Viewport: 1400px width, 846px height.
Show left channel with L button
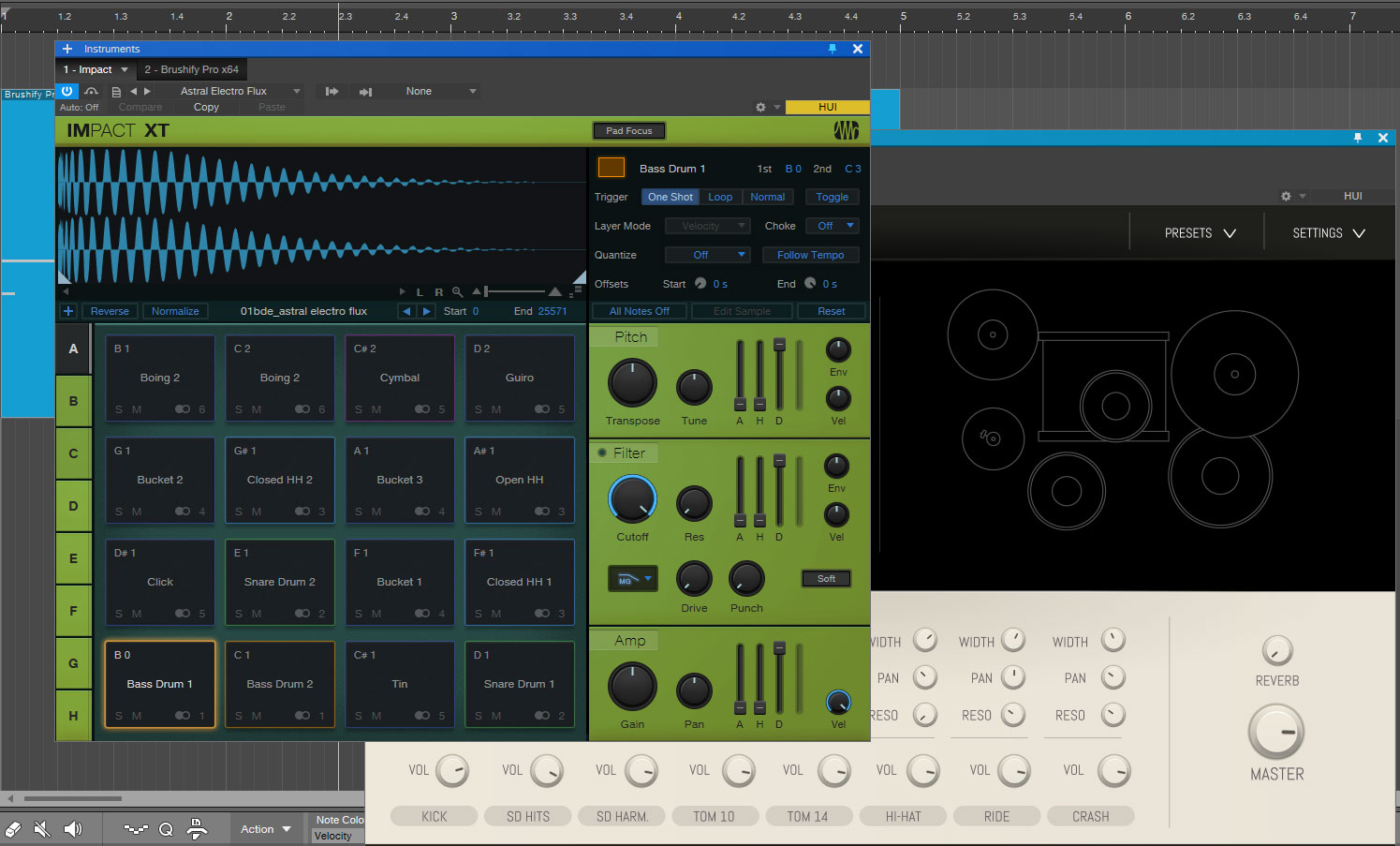[x=420, y=292]
